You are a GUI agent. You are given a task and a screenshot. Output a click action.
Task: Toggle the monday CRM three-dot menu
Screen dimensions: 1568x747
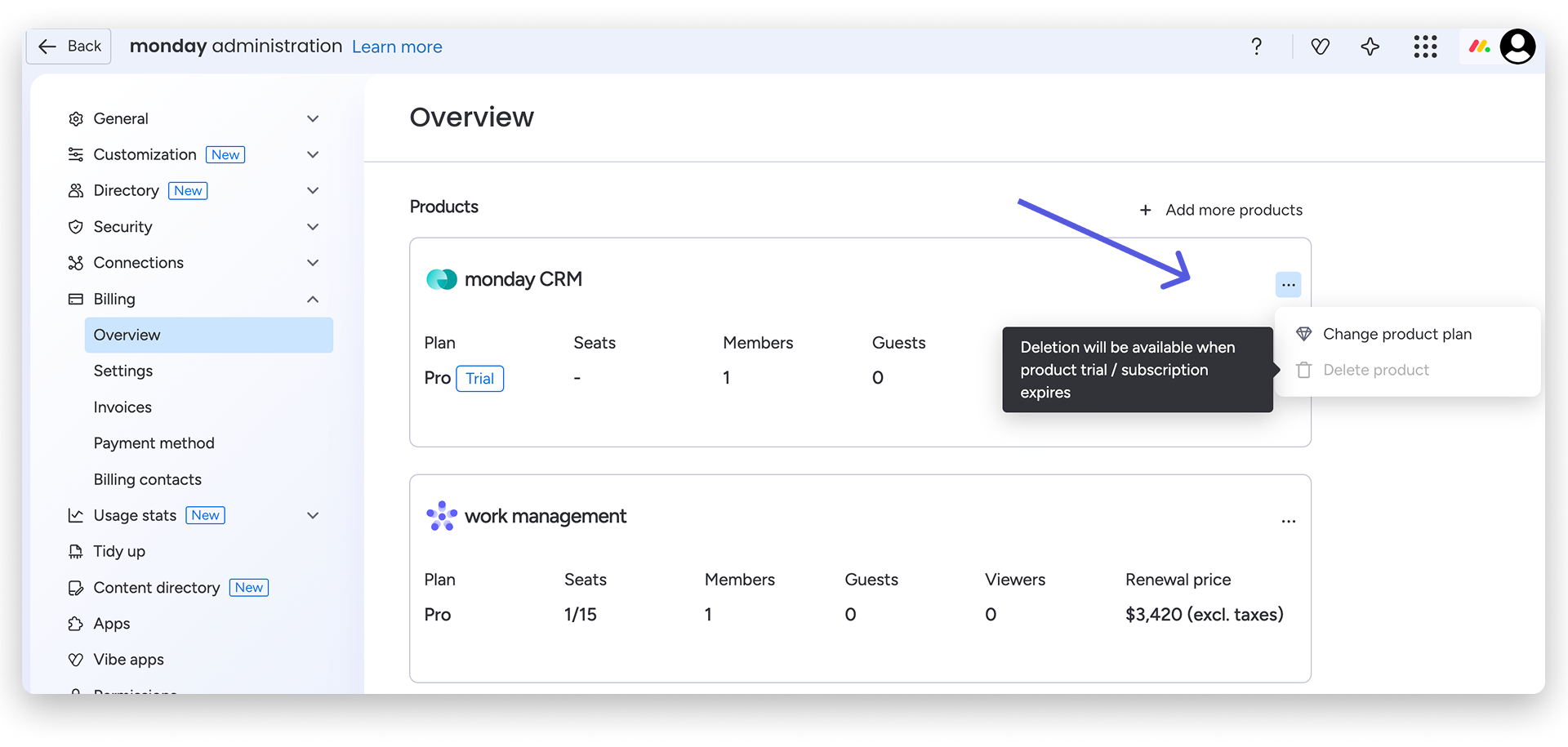click(1289, 285)
